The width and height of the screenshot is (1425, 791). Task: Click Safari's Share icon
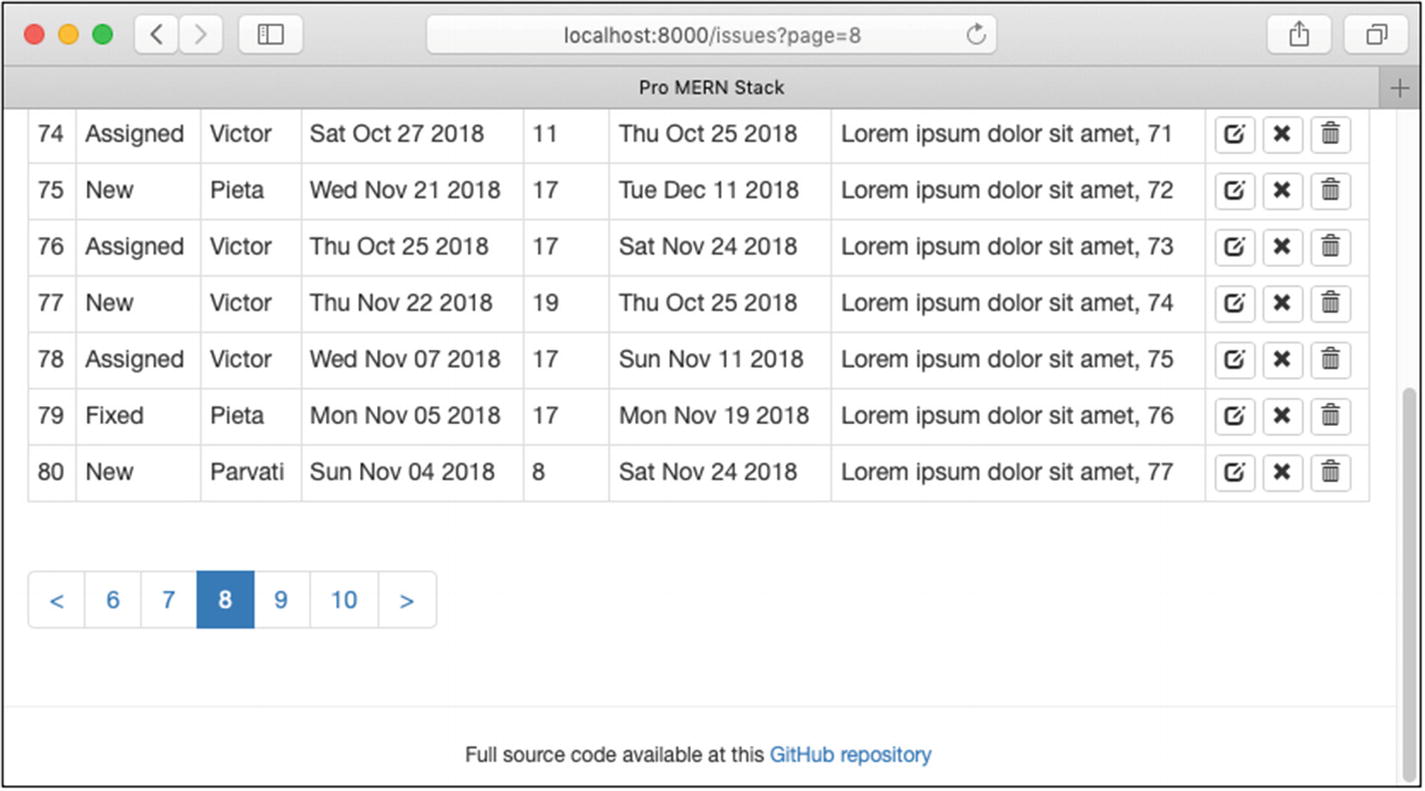point(1298,35)
